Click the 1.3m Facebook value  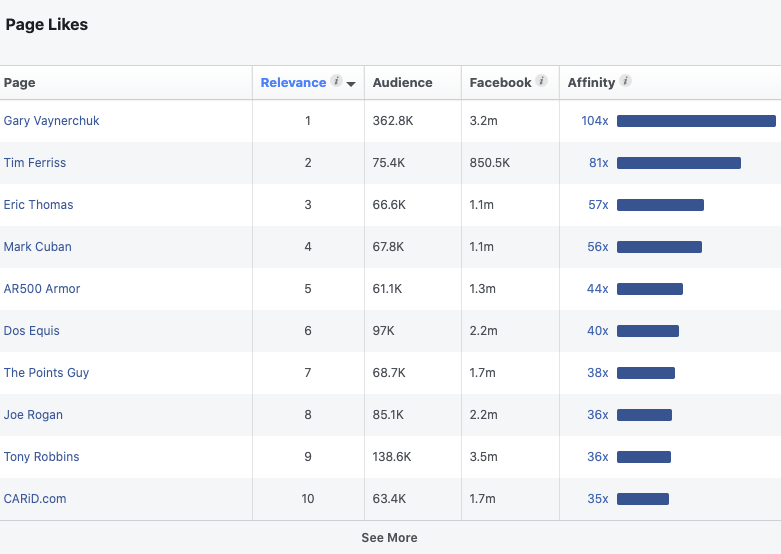click(x=483, y=289)
